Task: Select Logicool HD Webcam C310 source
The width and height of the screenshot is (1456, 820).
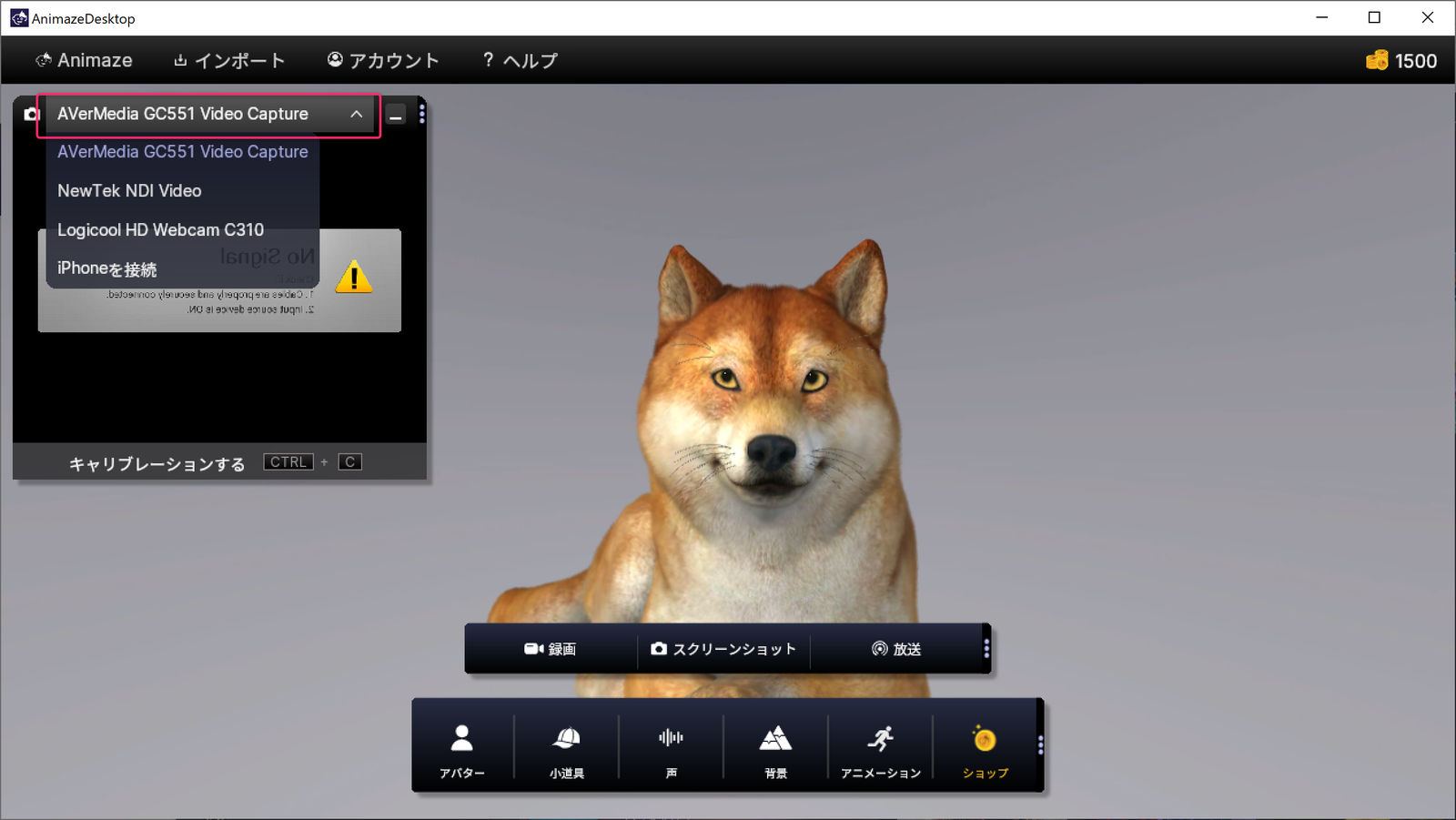Action: pos(160,230)
